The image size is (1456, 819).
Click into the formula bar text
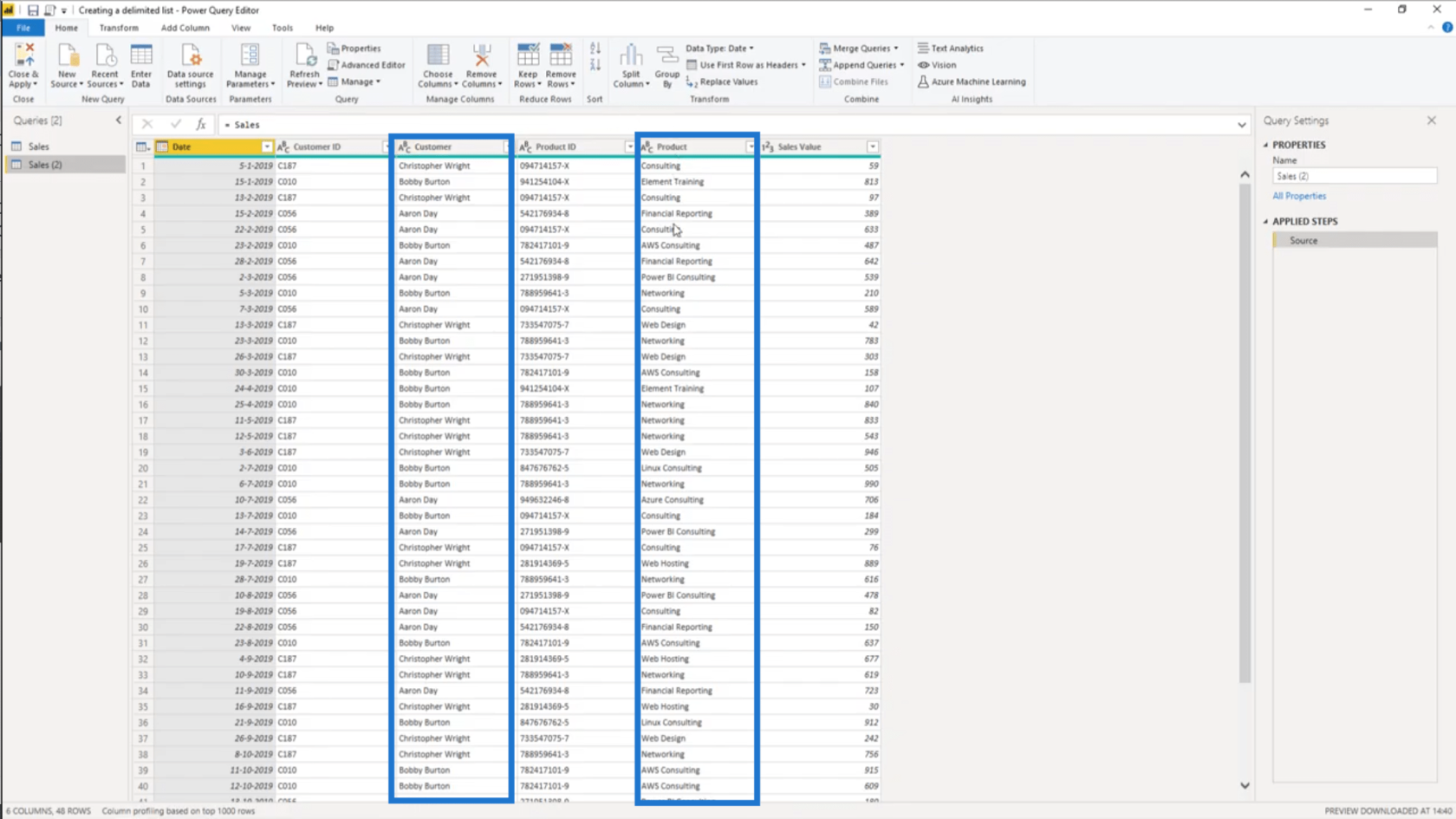[726, 125]
